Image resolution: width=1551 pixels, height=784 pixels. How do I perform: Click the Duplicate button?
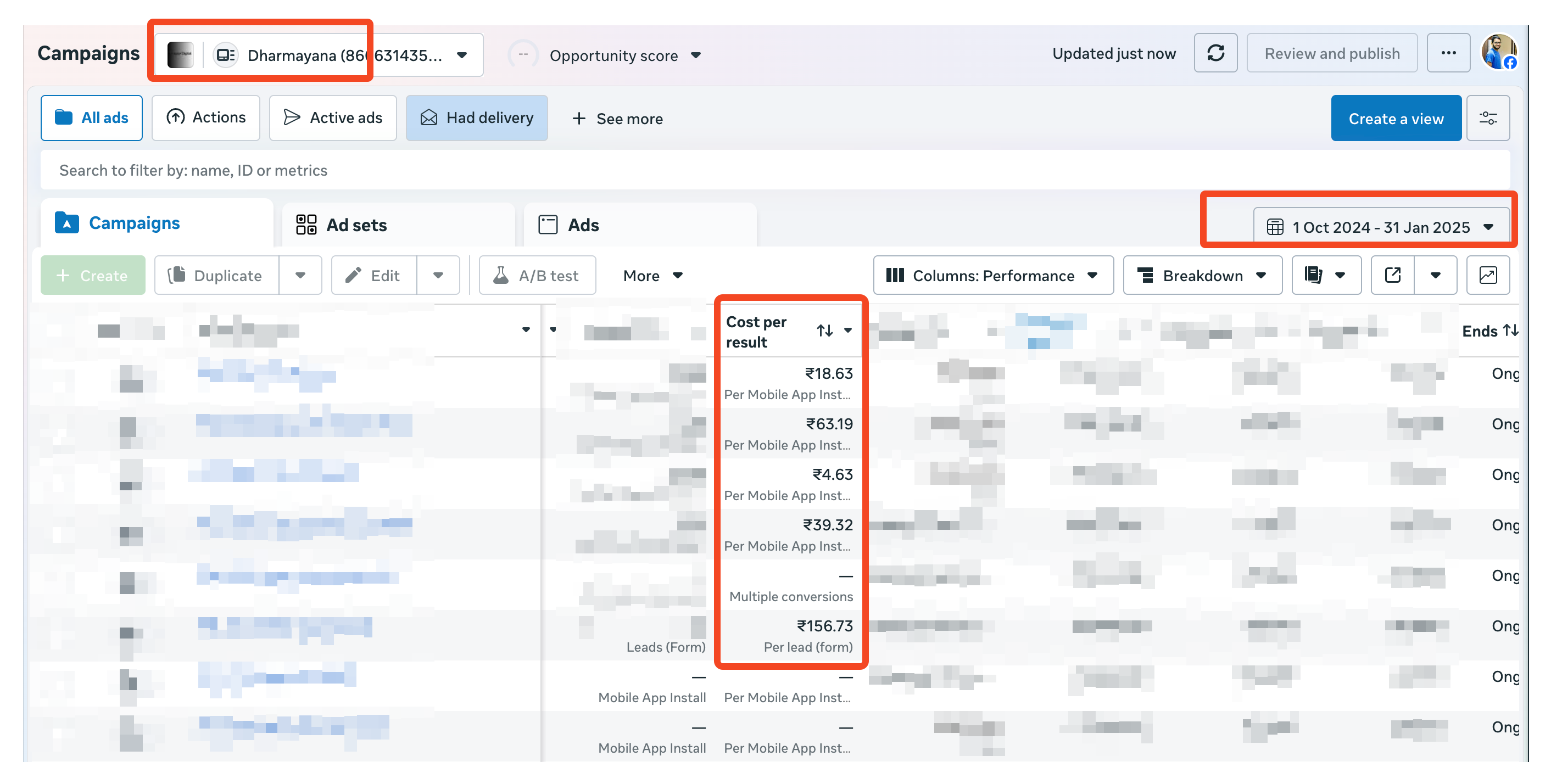[217, 276]
